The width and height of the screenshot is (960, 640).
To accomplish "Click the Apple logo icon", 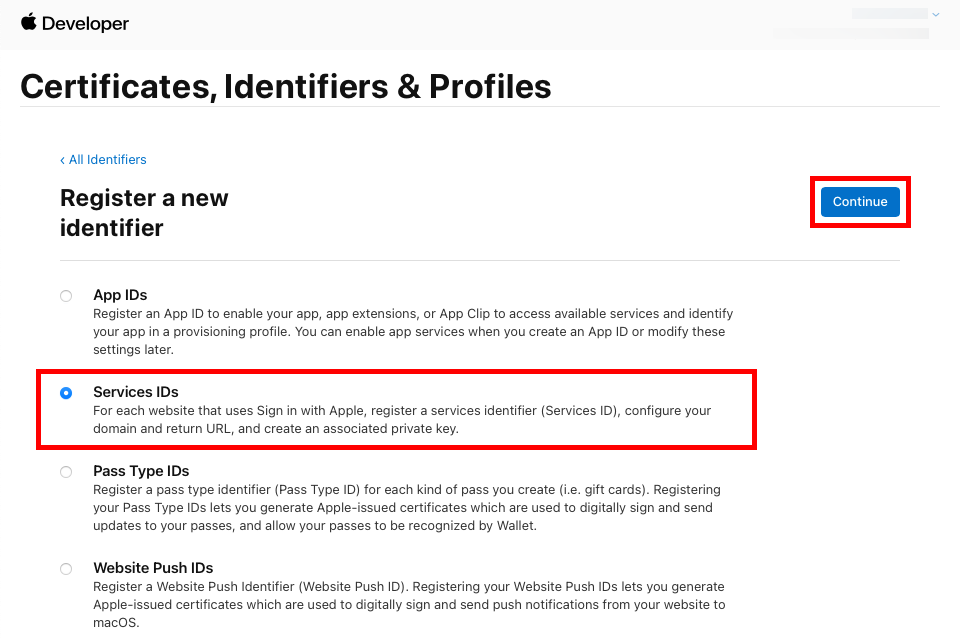I will pyautogui.click(x=28, y=22).
